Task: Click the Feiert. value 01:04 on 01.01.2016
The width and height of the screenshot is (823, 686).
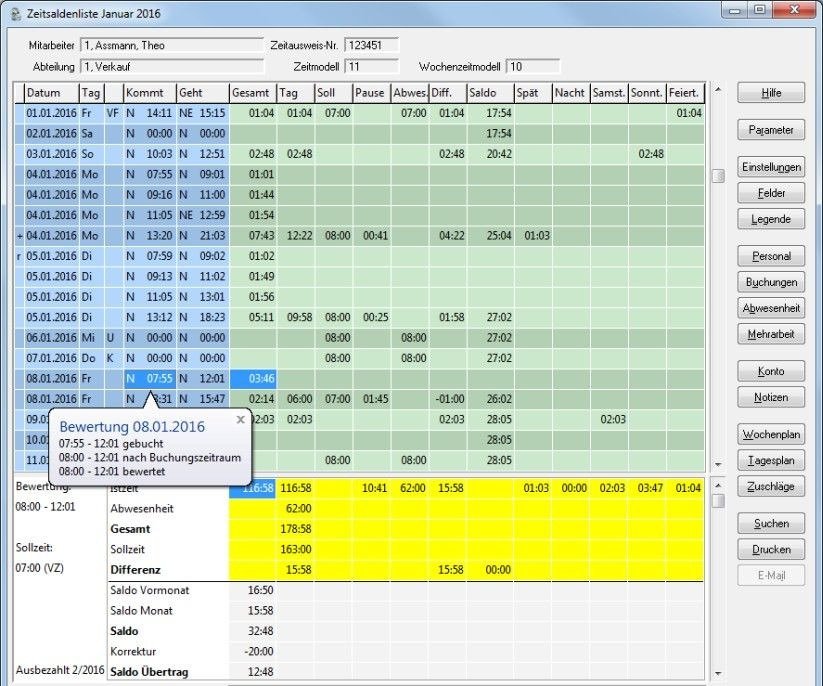Action: tap(689, 113)
